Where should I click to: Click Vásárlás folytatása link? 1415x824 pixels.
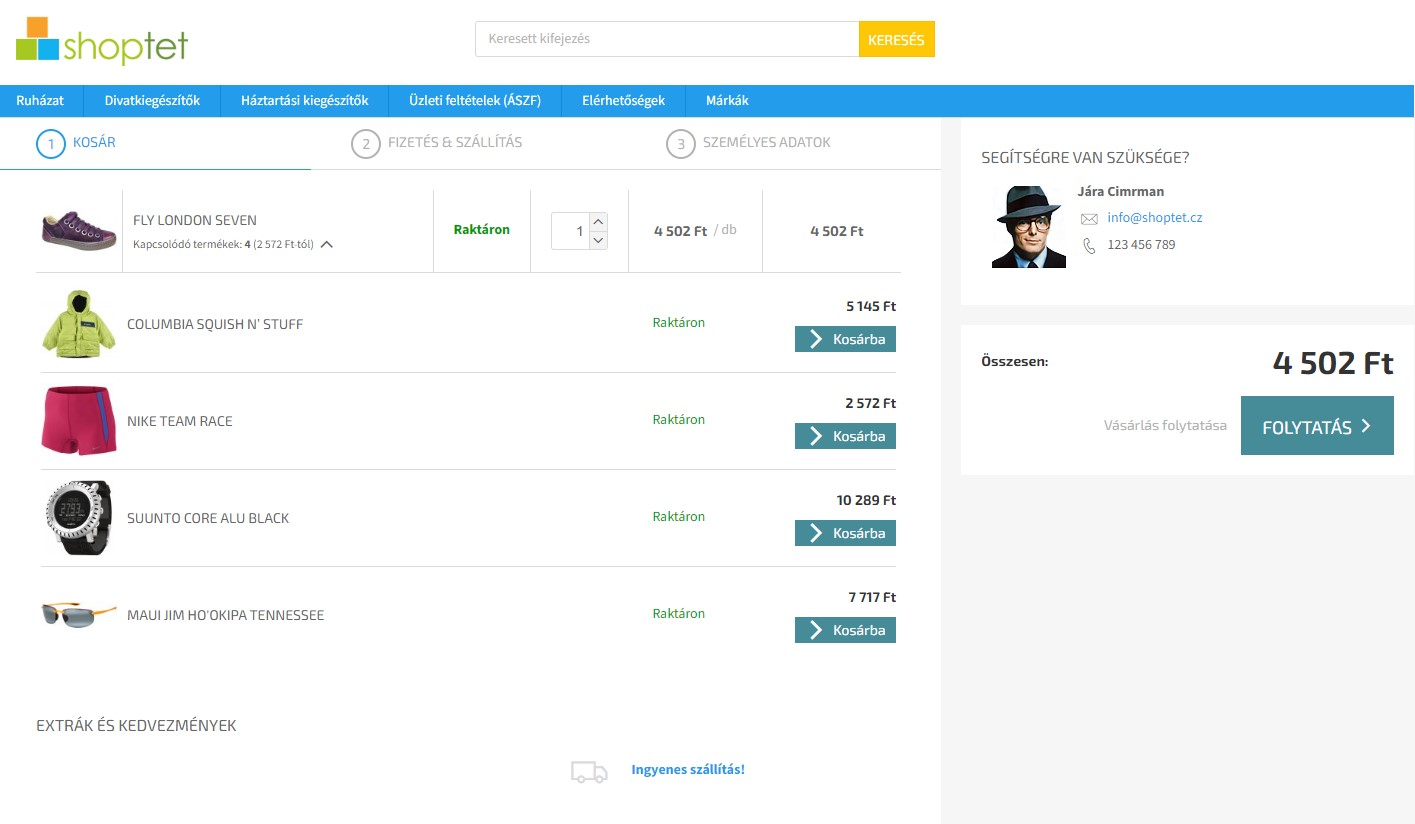[x=1165, y=426]
